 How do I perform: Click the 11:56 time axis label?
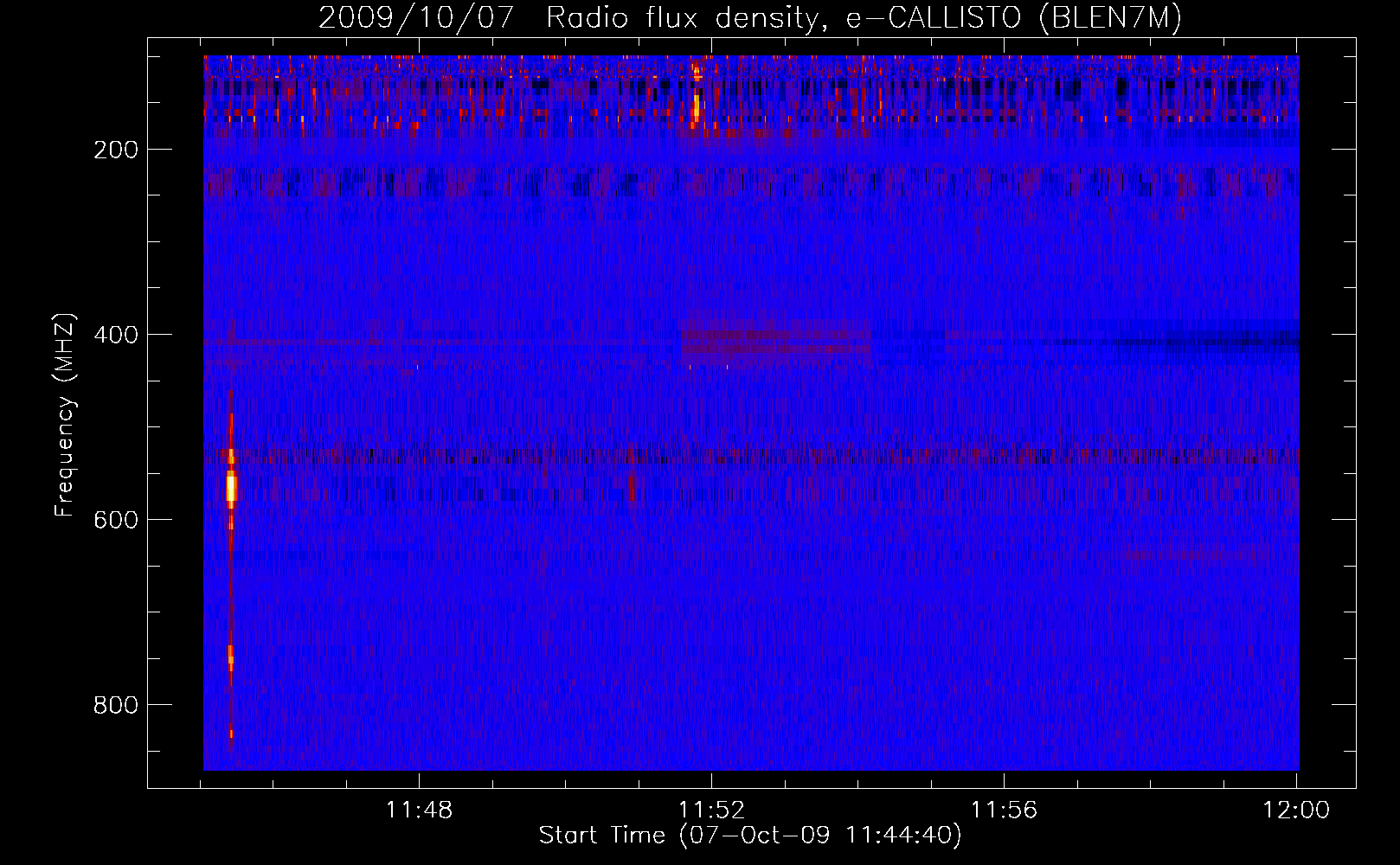(1004, 811)
